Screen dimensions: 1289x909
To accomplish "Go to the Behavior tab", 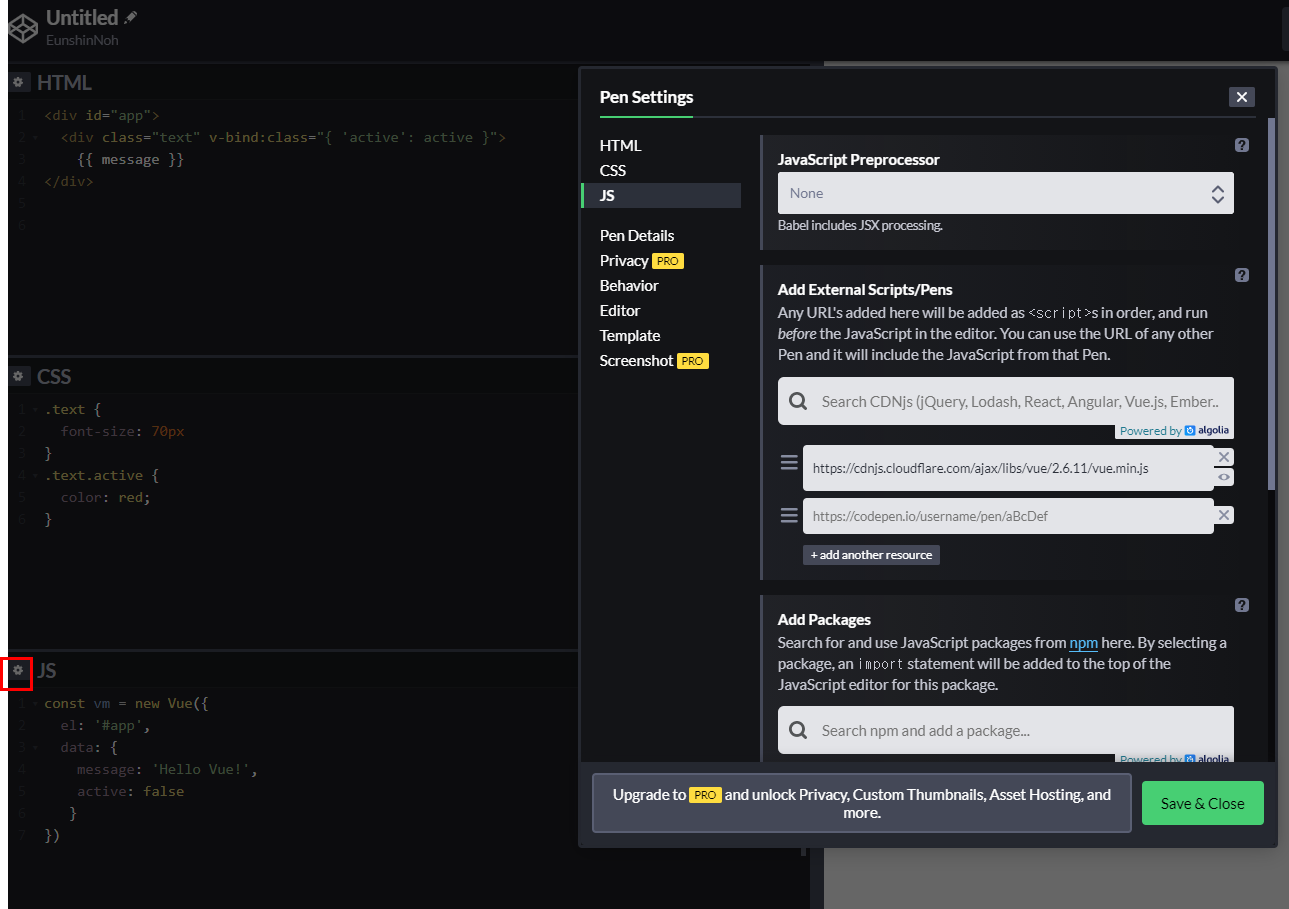I will click(x=629, y=285).
